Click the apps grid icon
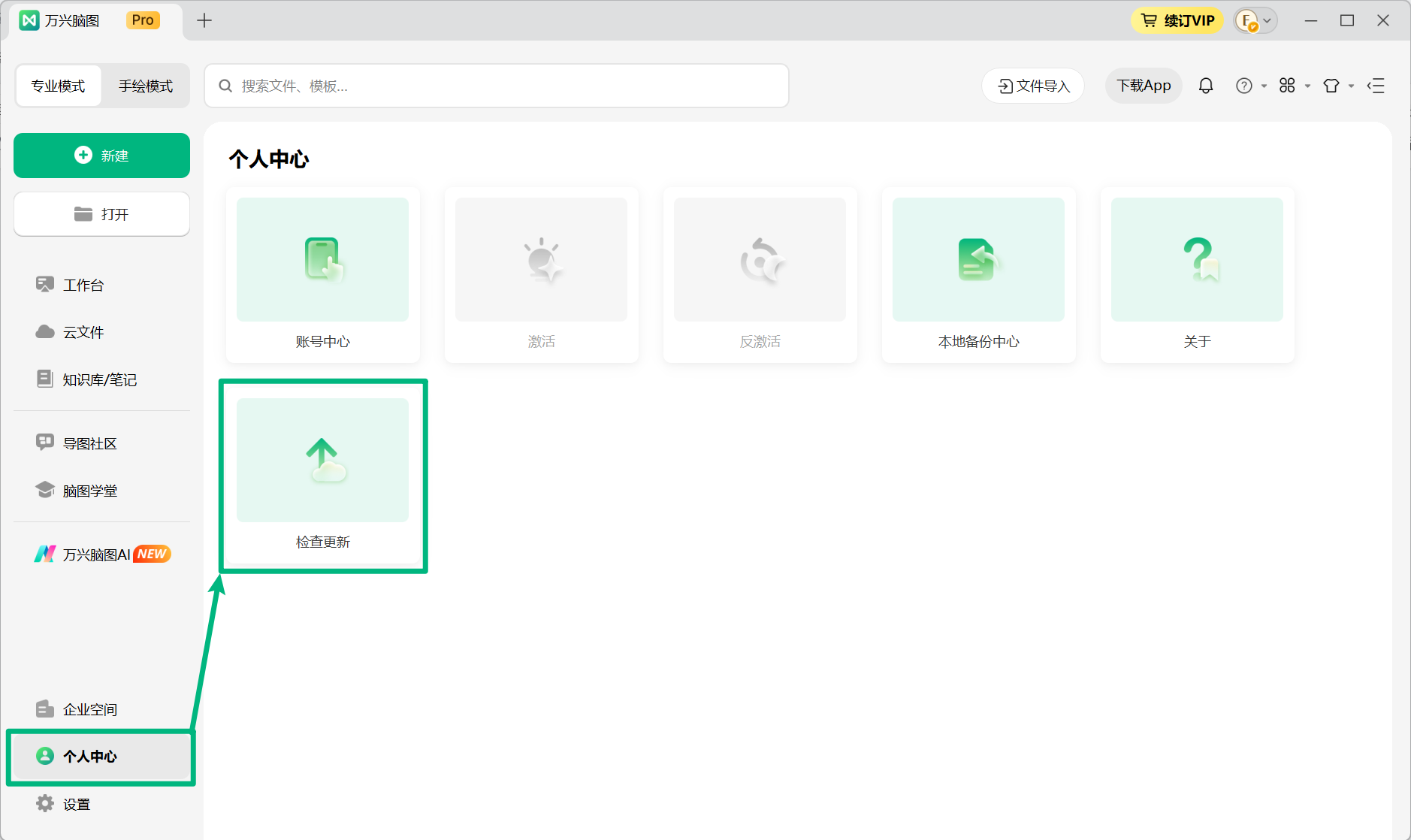Viewport: 1411px width, 840px height. [1287, 86]
